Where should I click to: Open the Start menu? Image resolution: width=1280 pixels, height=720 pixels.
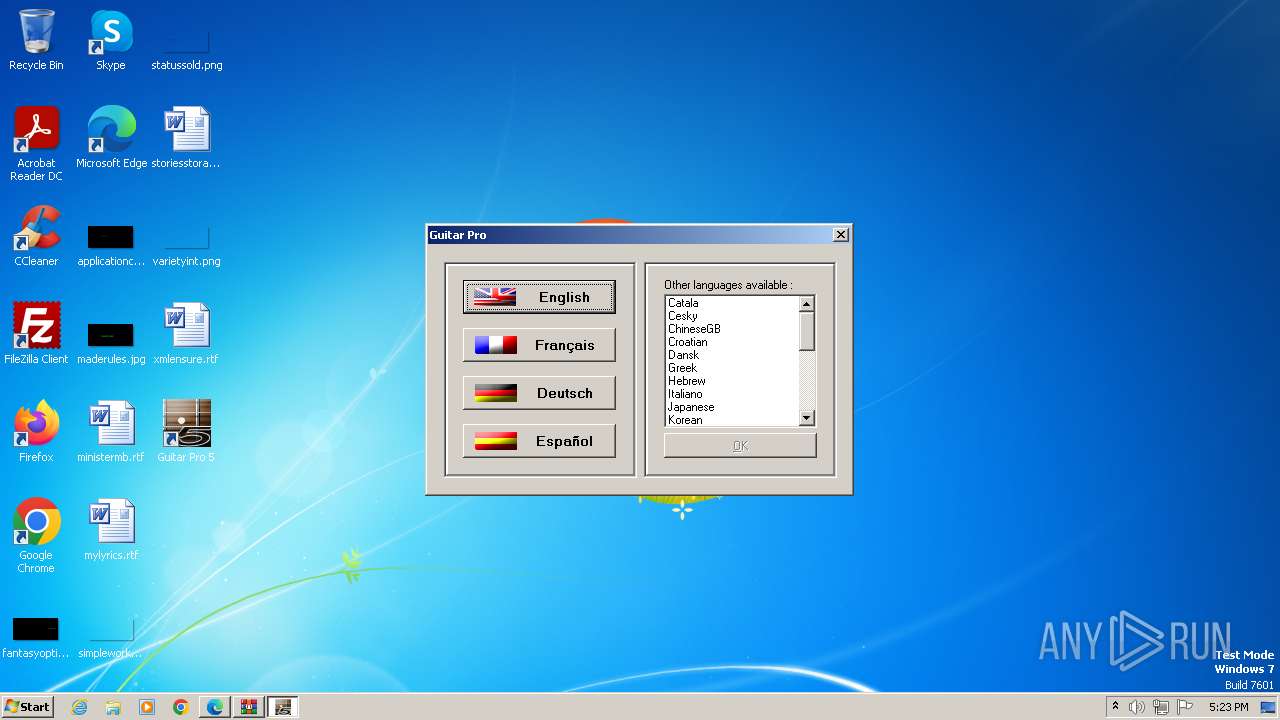[27, 707]
